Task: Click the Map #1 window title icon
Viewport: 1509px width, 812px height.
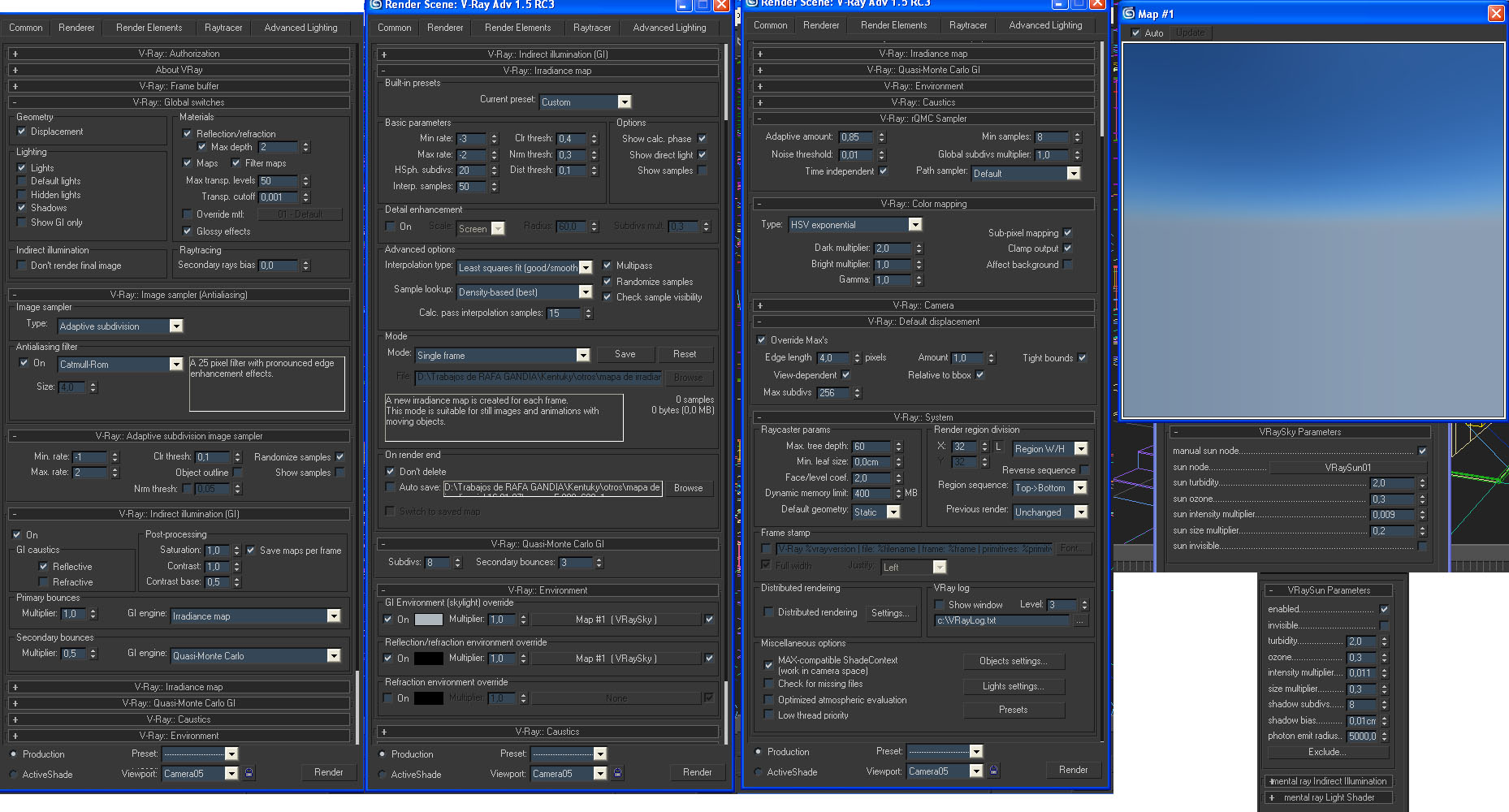Action: (x=1128, y=13)
